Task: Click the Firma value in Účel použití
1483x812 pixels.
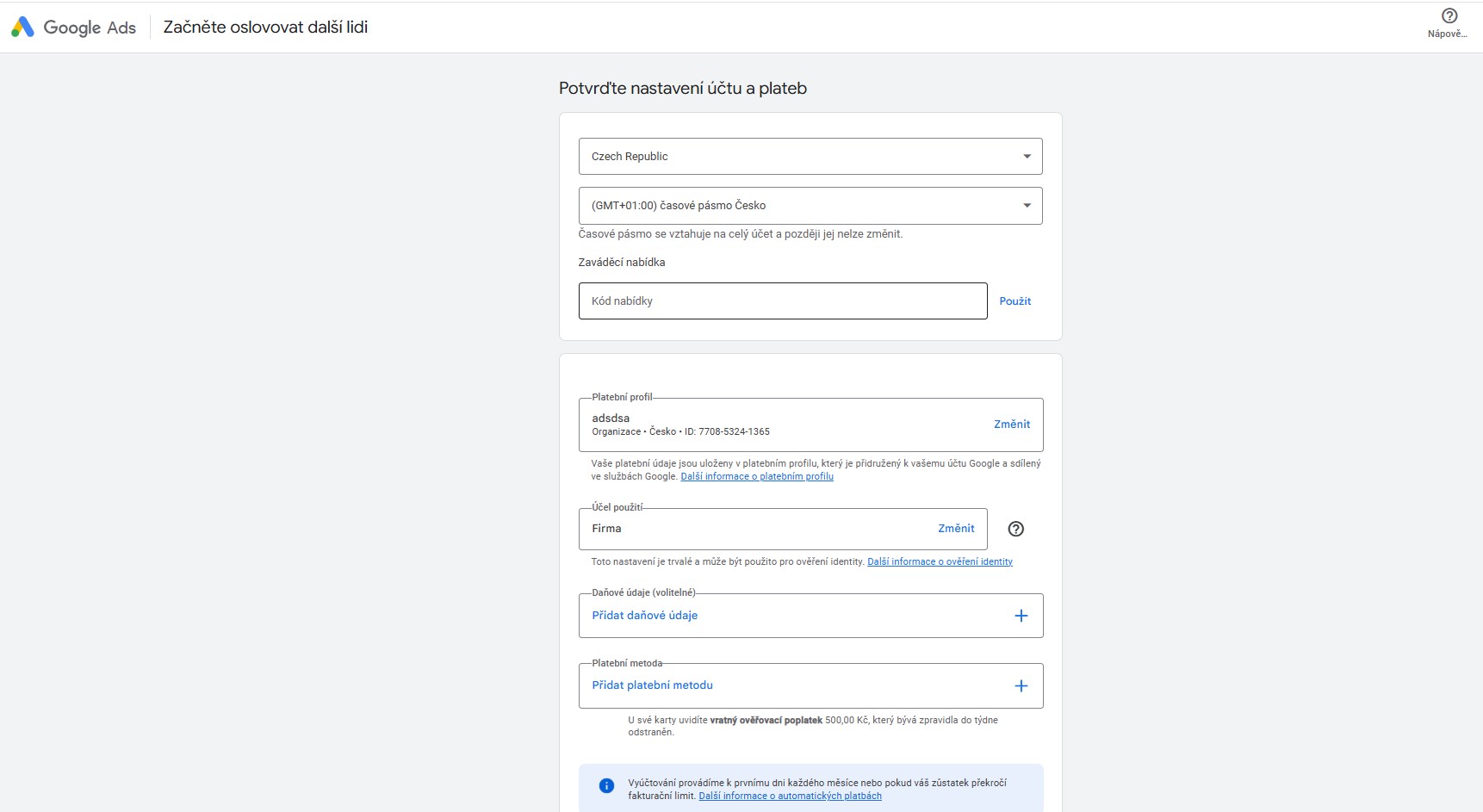Action: pyautogui.click(x=606, y=529)
